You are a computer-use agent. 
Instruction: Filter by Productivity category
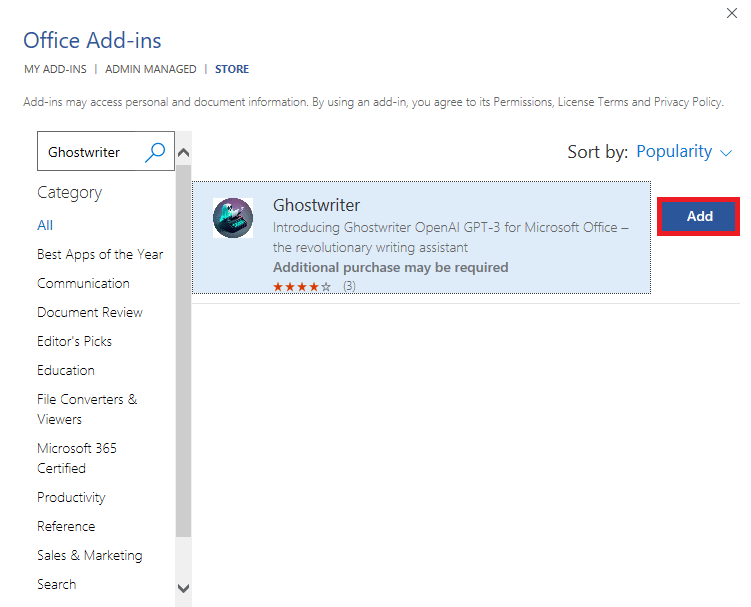tap(71, 497)
